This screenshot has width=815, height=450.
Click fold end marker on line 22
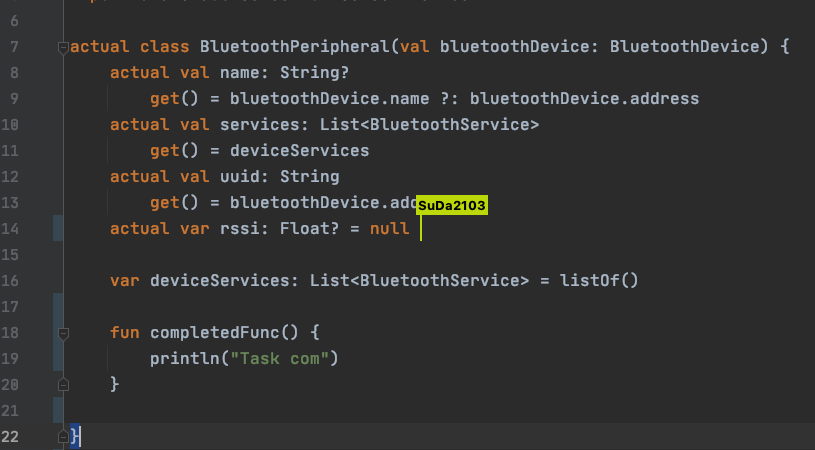coord(63,437)
